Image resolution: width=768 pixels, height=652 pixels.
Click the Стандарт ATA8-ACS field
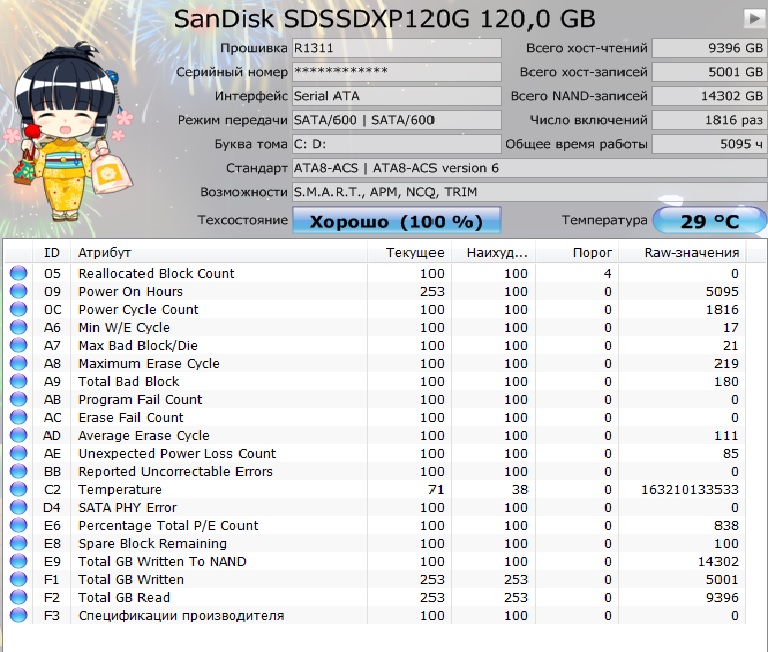tap(530, 168)
